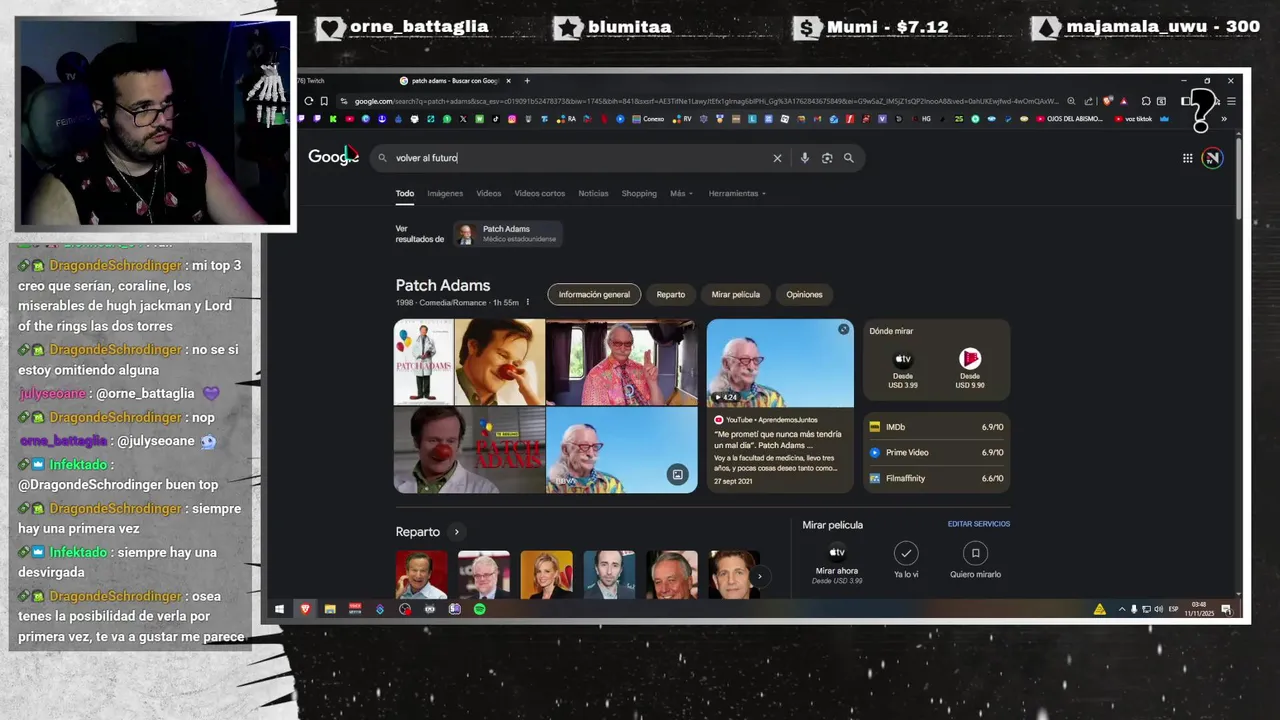Open the 'Herramientas' dropdown
Viewport: 1280px width, 720px height.
737,193
